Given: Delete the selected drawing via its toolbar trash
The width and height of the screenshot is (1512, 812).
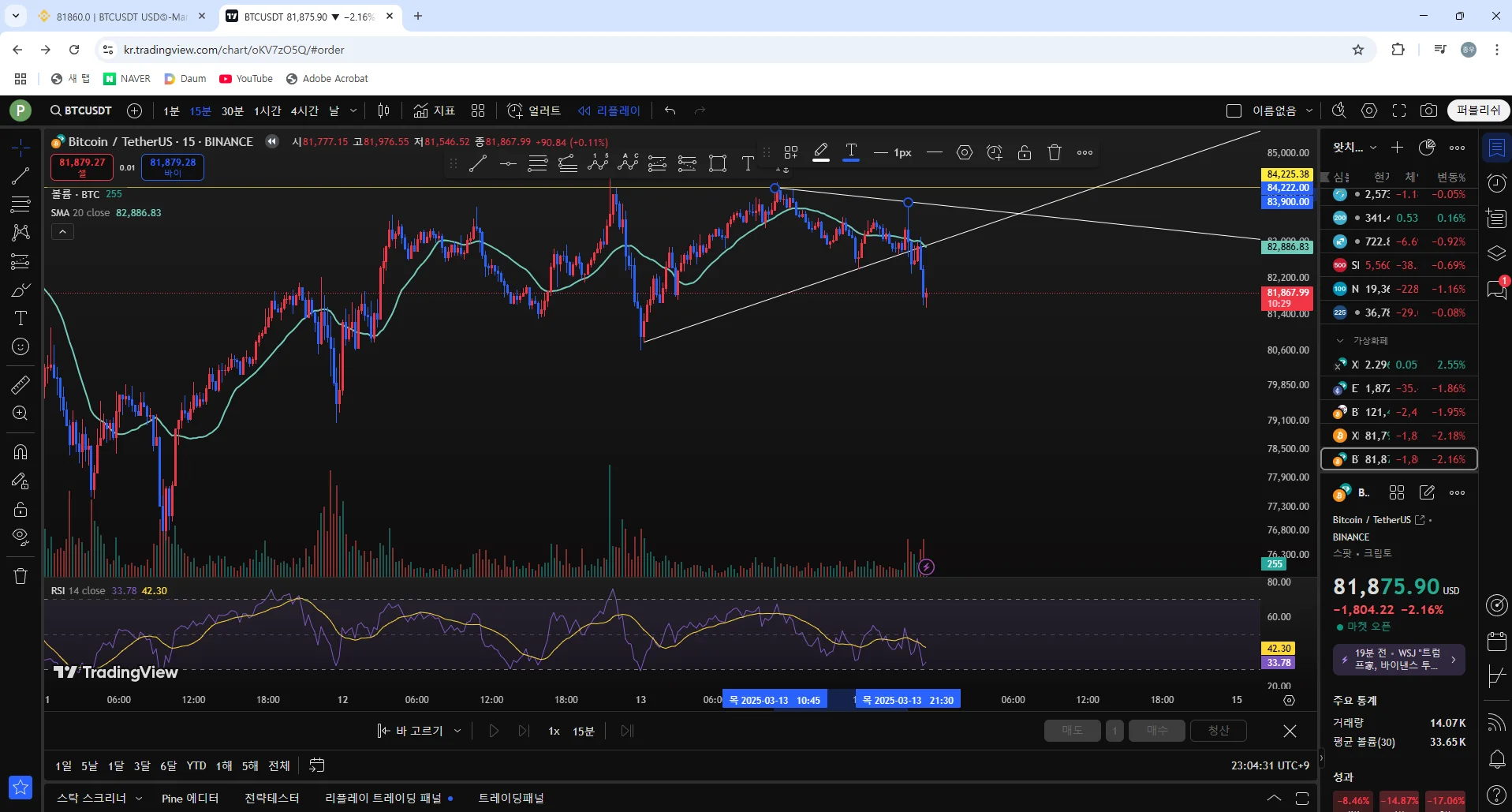Looking at the screenshot, I should point(1055,152).
